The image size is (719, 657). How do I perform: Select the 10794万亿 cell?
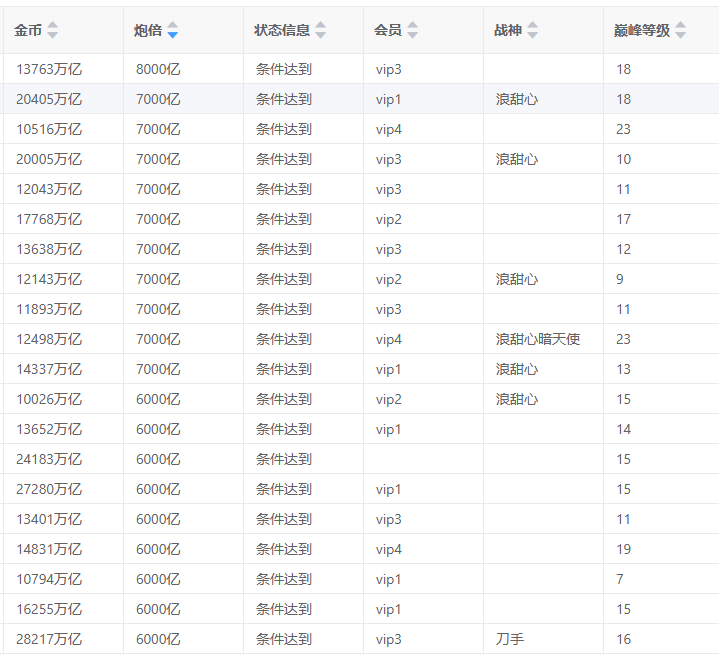point(49,579)
